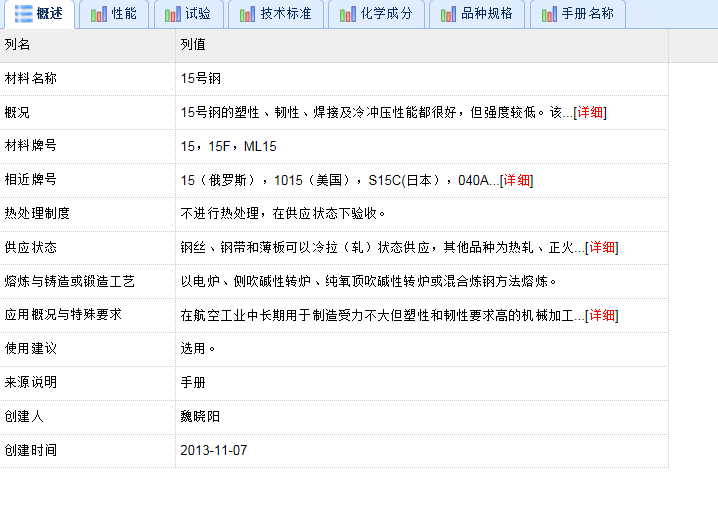Screen dimensions: 718x507
Task: Select the value 15号钢
Action: pyautogui.click(x=201, y=78)
